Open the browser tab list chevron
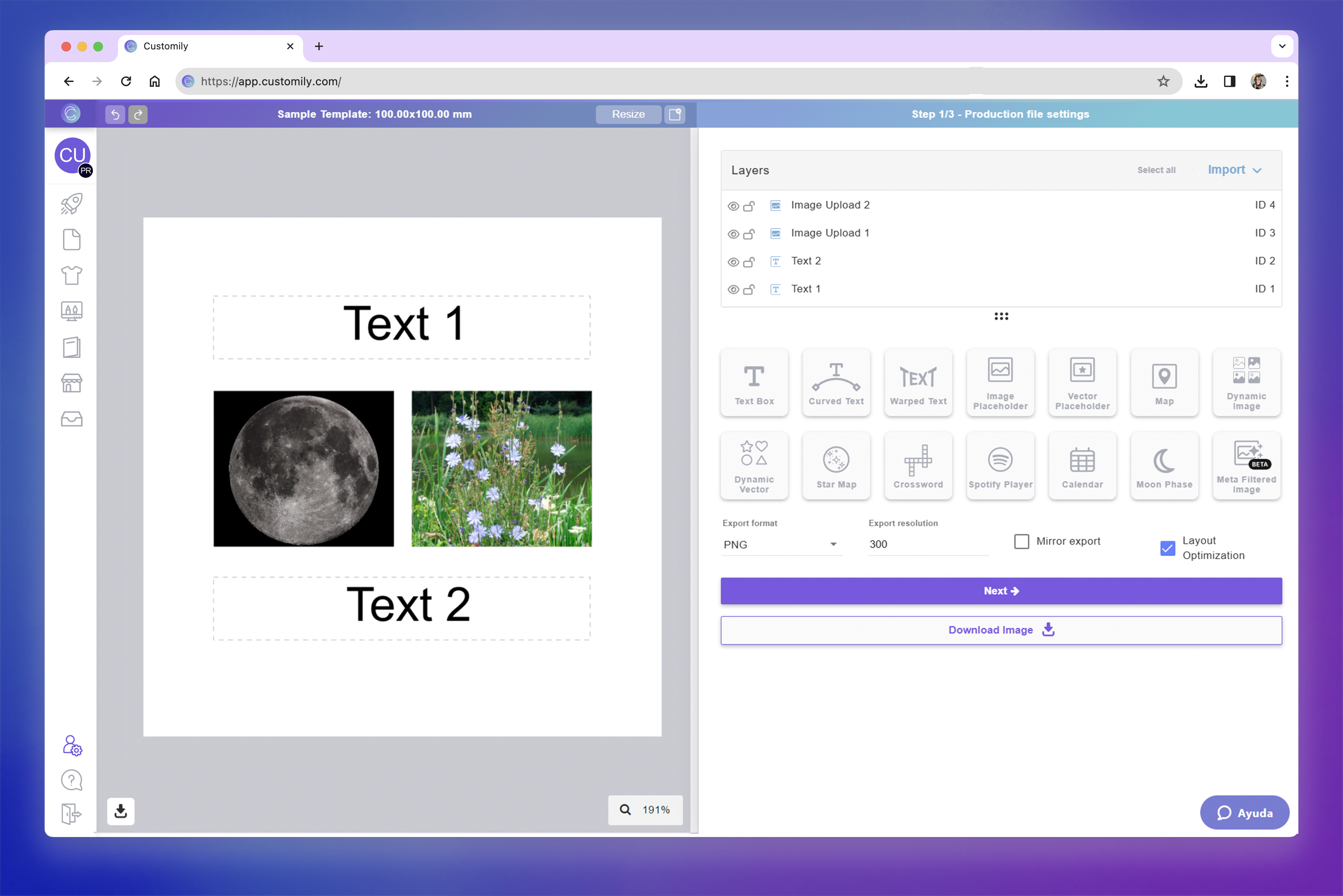This screenshot has height=896, width=1343. [x=1282, y=46]
